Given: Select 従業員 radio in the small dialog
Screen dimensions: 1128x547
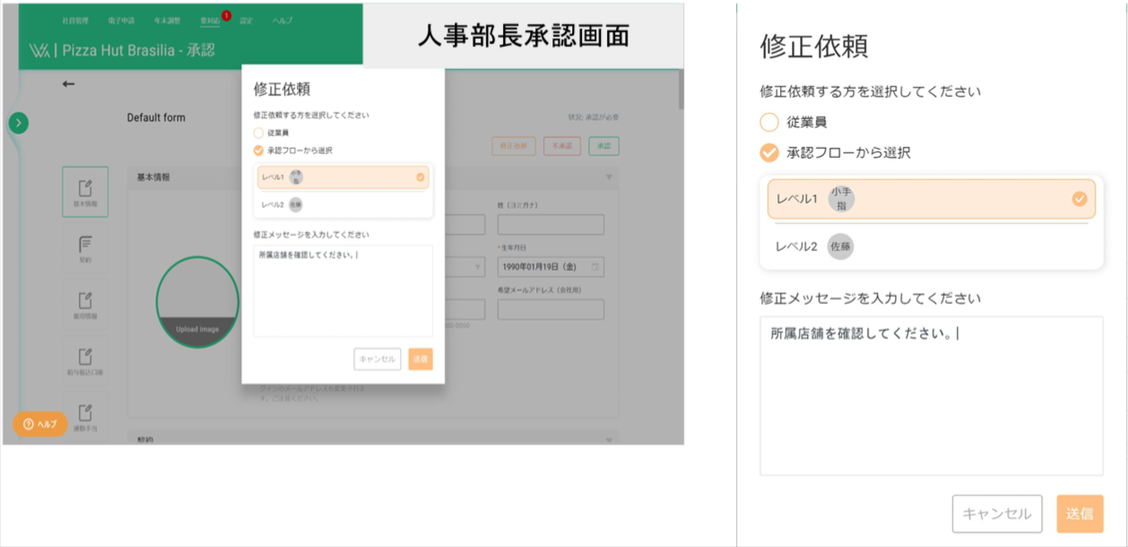Looking at the screenshot, I should (x=258, y=133).
